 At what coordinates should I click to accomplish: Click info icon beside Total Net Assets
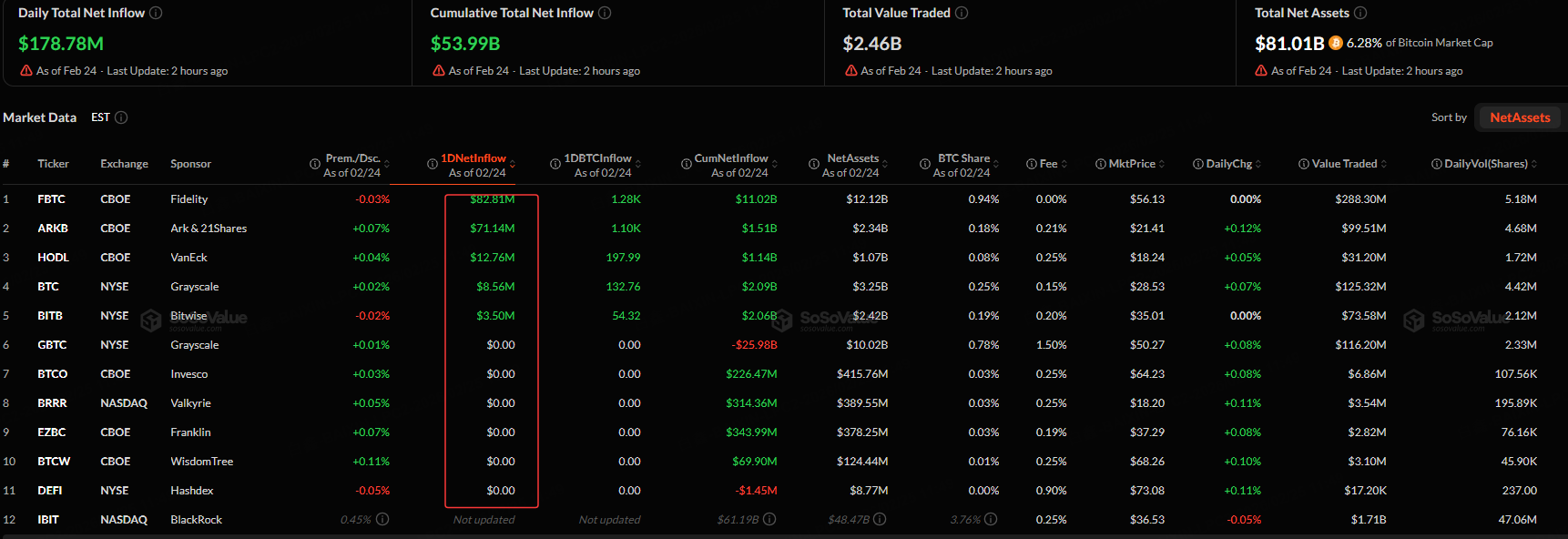click(x=1360, y=13)
